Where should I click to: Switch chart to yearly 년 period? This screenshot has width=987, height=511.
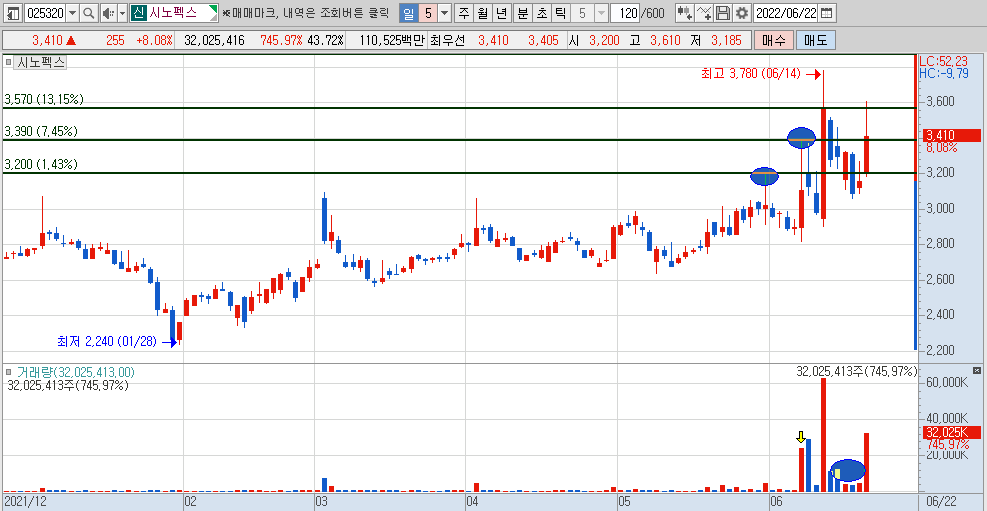tap(501, 13)
